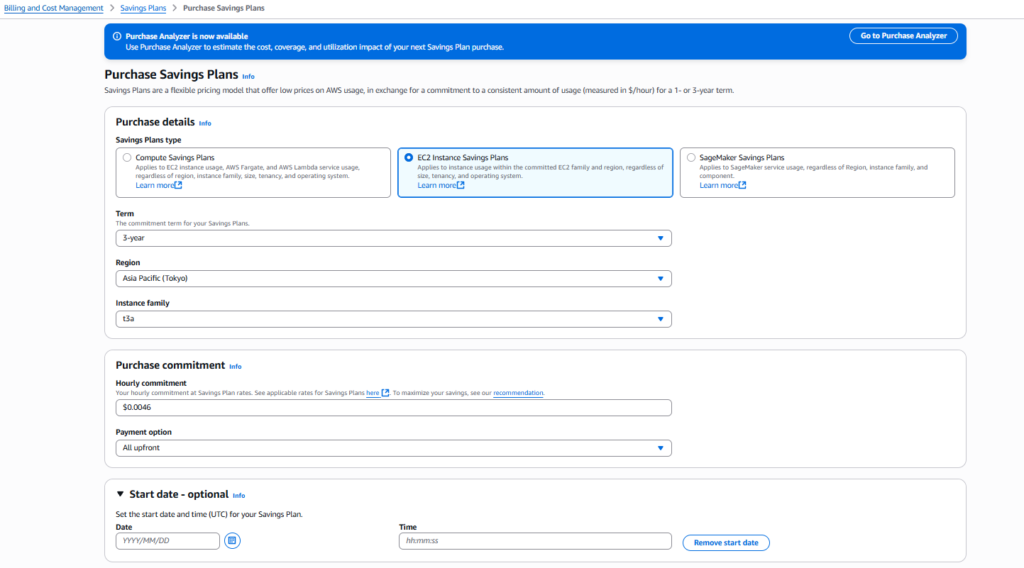This screenshot has height=568, width=1024.
Task: Select SageMaker Savings Plans radio button
Action: tap(691, 157)
